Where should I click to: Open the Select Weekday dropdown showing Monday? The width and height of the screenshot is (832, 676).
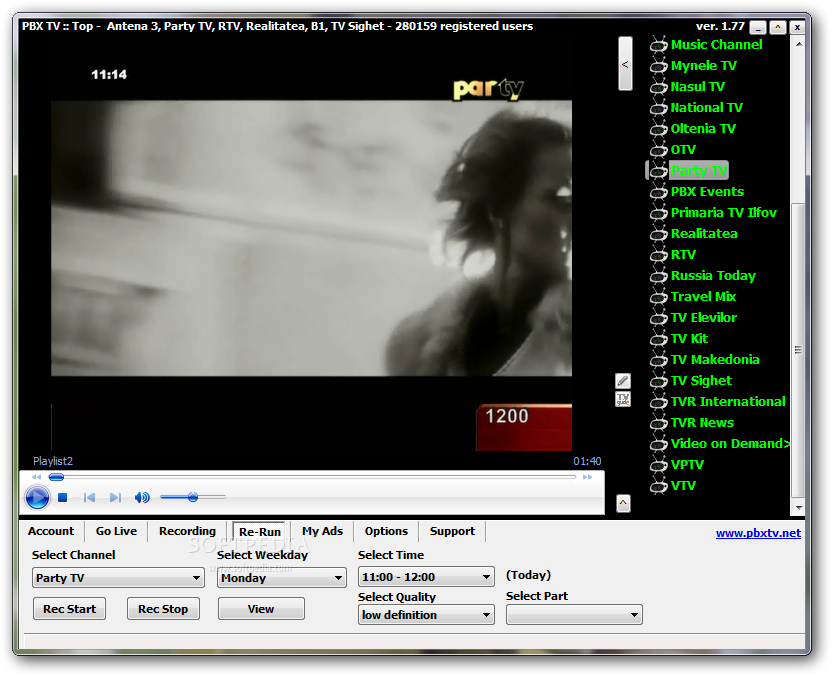(282, 577)
